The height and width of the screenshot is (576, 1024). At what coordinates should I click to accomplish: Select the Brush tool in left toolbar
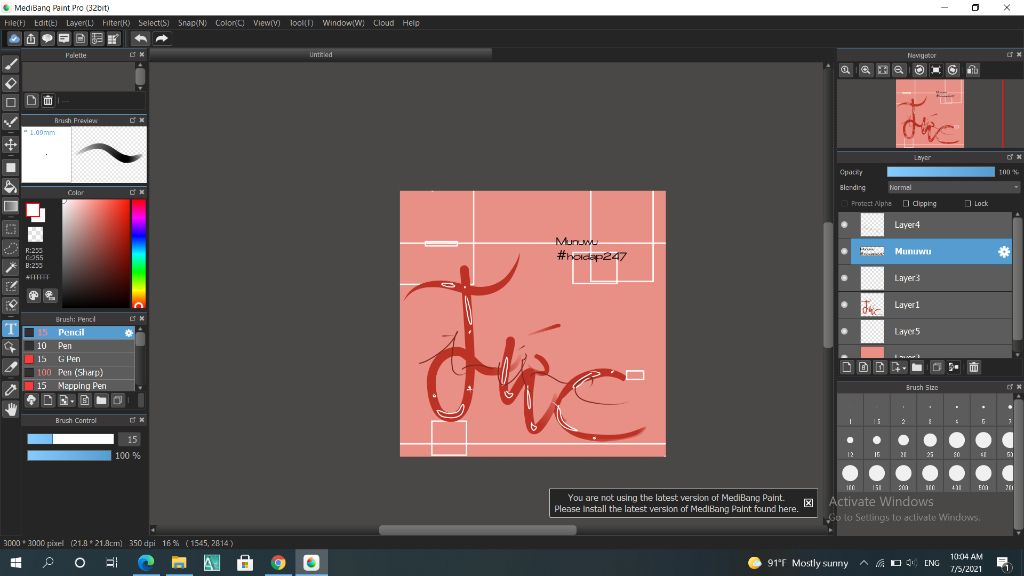[10, 64]
